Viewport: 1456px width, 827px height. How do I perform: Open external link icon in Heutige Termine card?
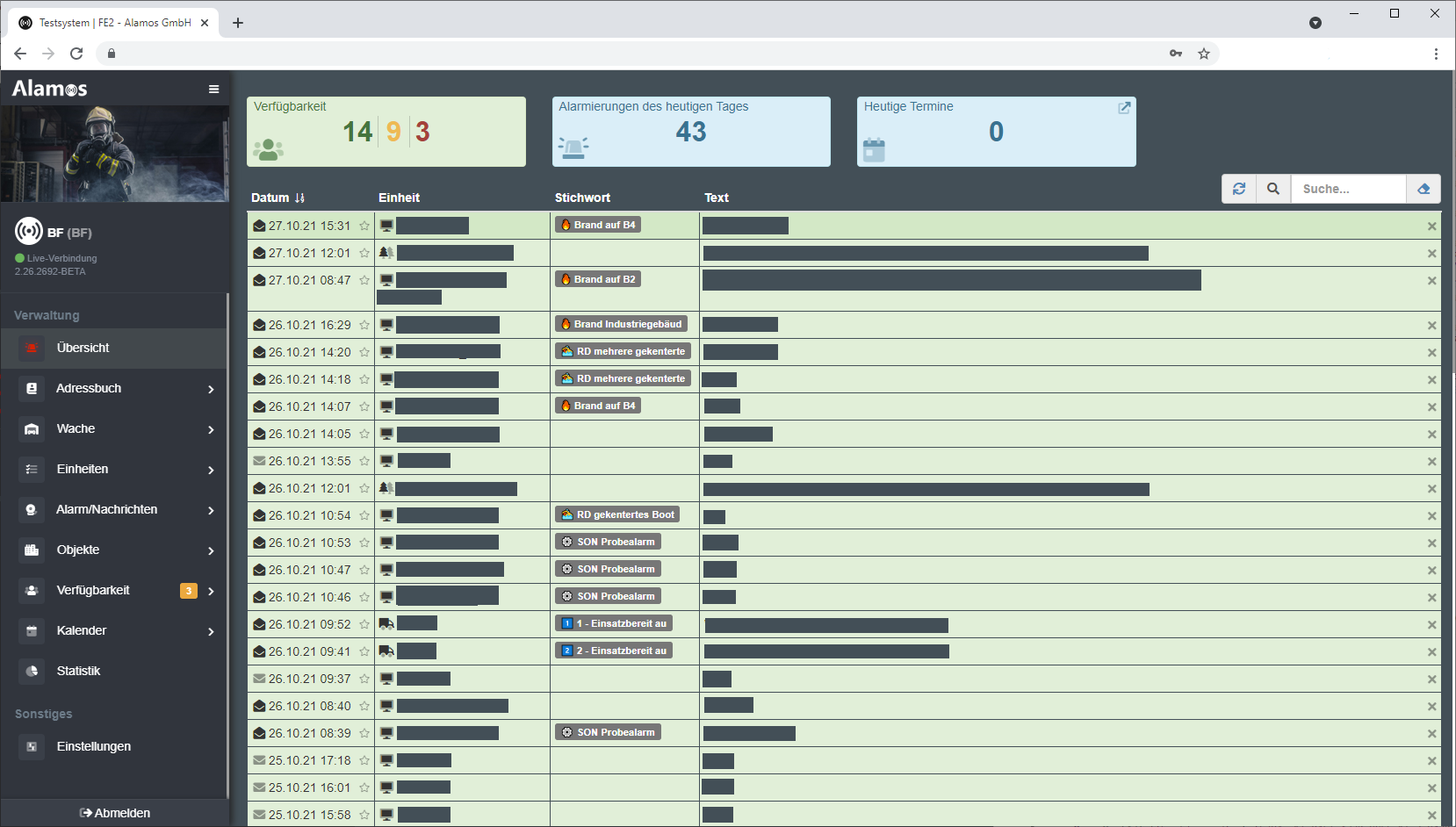1124,107
